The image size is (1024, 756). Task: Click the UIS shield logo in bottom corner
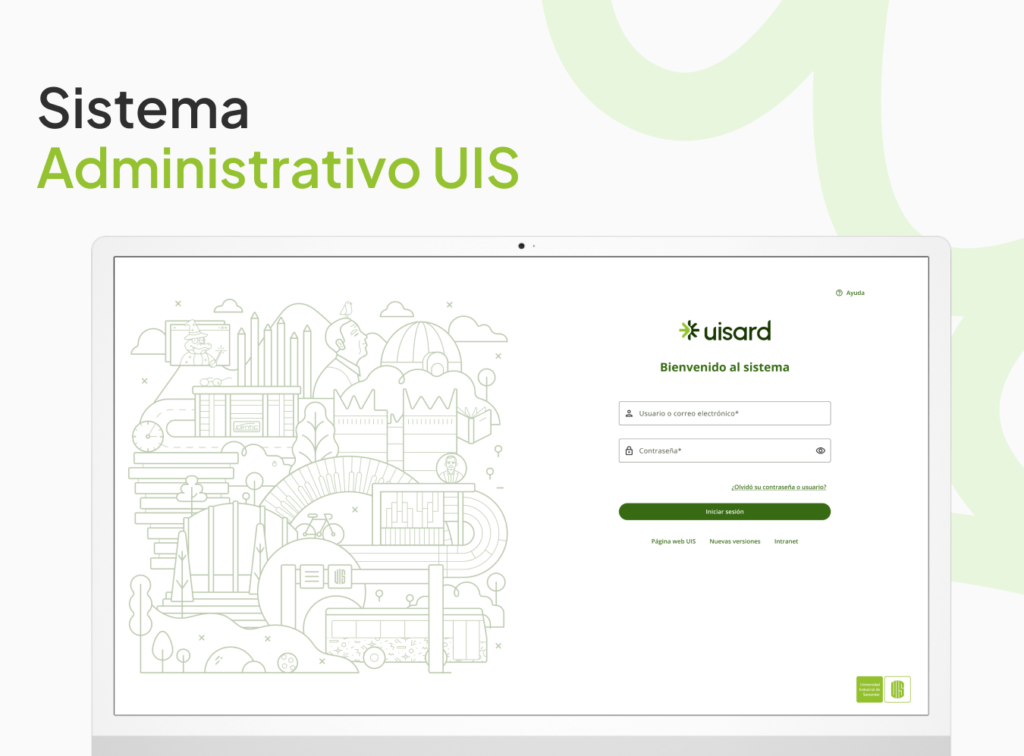coord(897,689)
